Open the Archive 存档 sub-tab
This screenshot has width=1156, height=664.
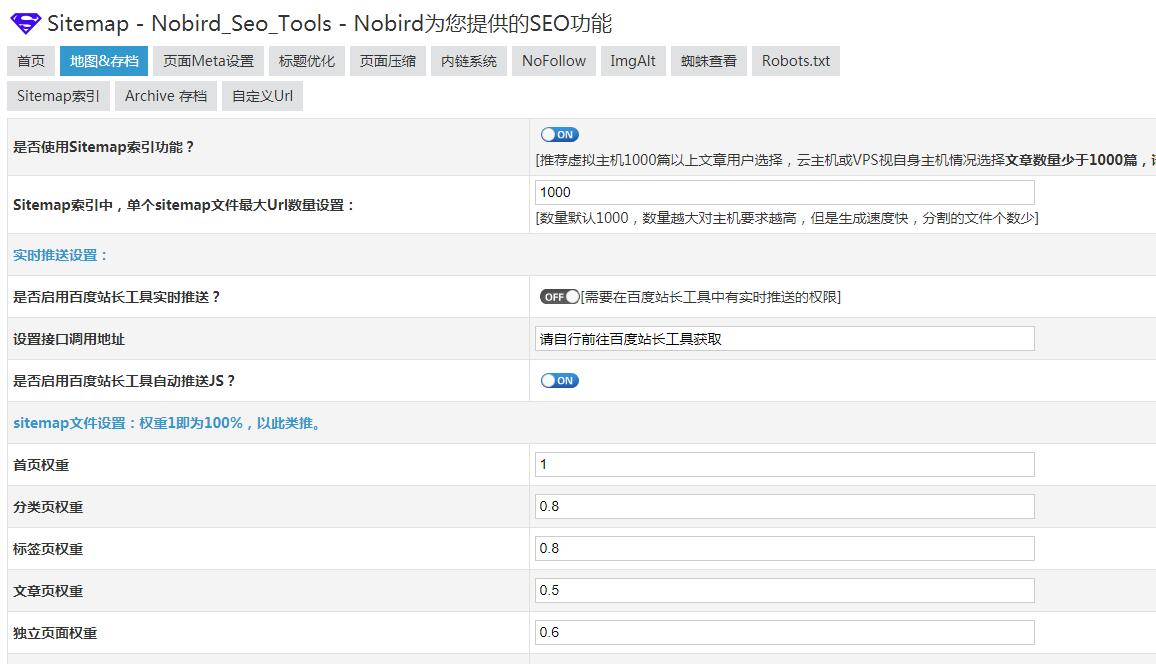(166, 96)
